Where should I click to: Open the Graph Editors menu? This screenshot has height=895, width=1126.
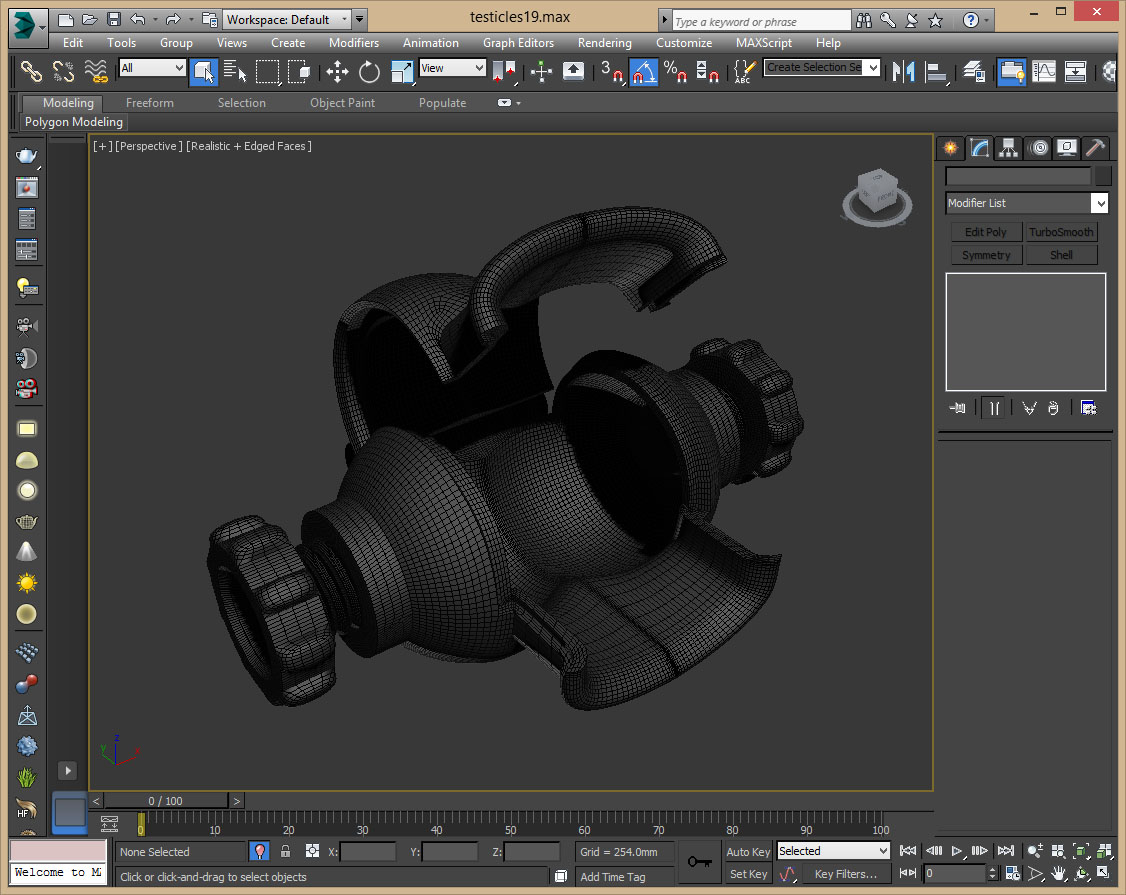[518, 43]
